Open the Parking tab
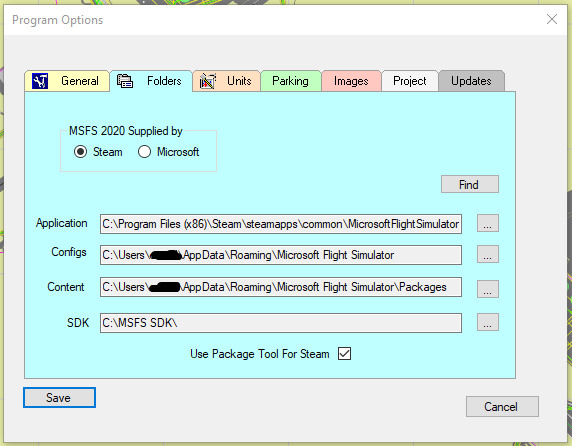572x446 pixels. pos(291,81)
